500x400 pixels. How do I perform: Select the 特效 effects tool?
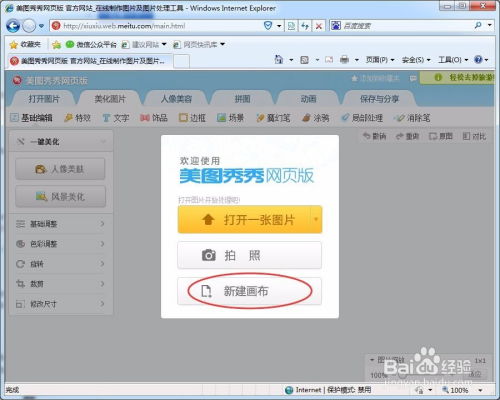[x=77, y=118]
